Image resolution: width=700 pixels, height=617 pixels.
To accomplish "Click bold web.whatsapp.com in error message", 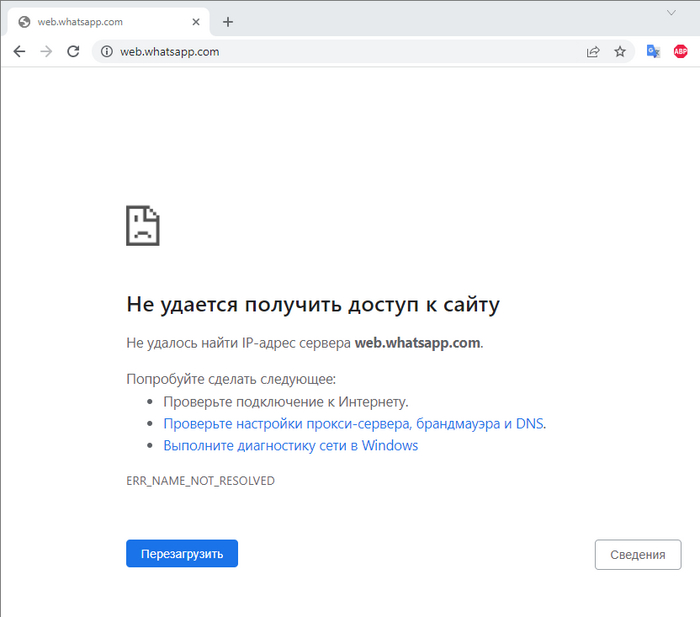I will [x=417, y=343].
